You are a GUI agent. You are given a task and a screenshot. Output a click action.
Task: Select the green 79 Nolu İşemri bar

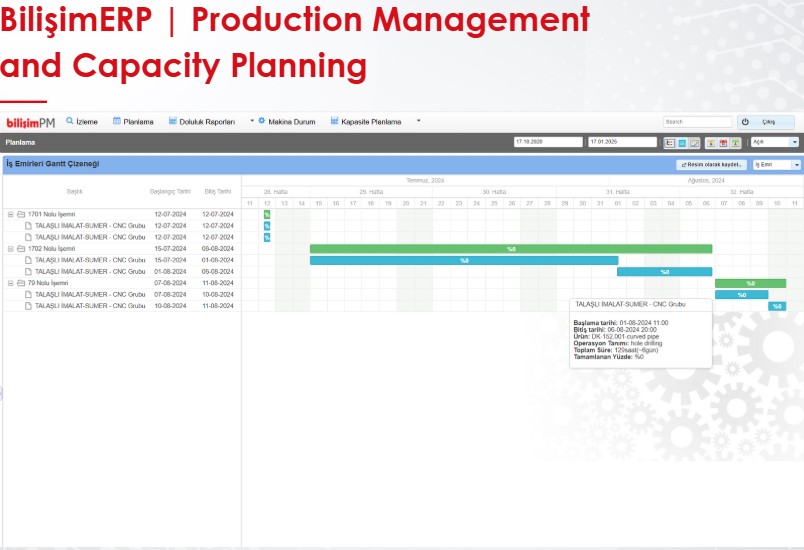pyautogui.click(x=750, y=283)
